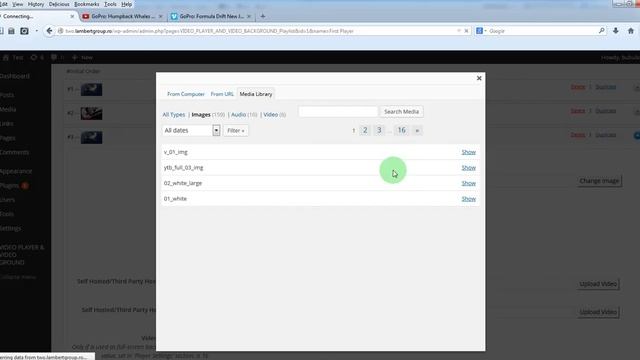Viewport: 640px width, 360px height.
Task: Open the Help menu
Action: point(127,4)
